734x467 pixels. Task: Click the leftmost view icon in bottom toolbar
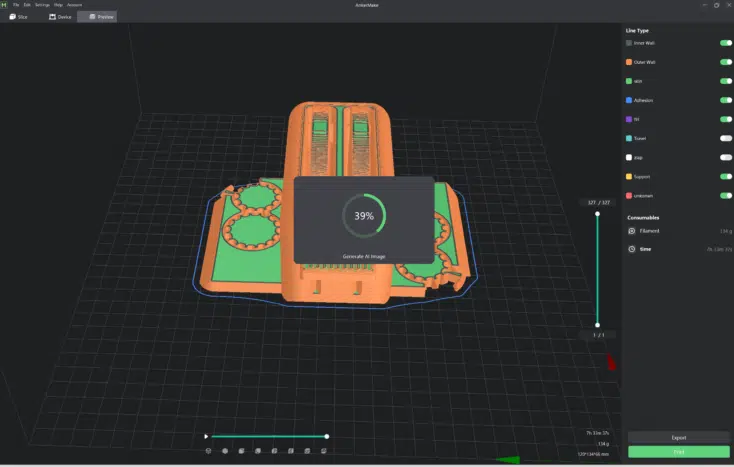(x=208, y=451)
